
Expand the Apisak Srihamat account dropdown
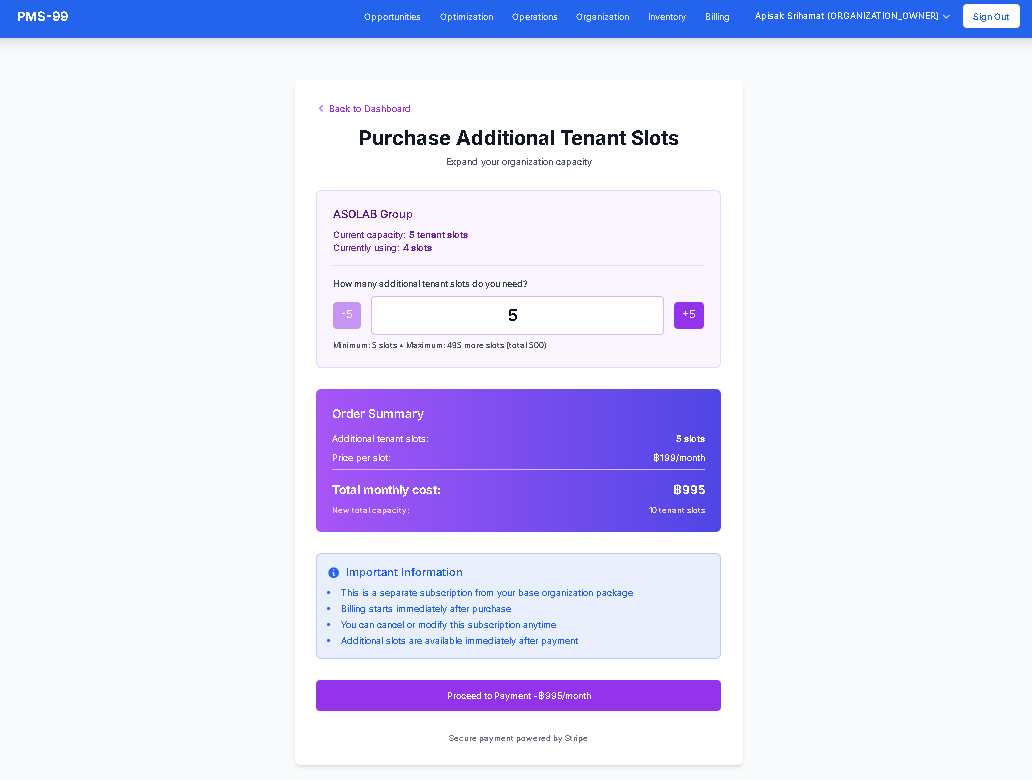coord(845,16)
